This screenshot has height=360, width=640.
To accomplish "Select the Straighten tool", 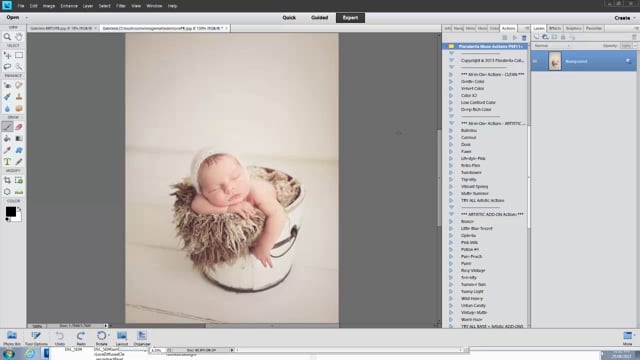I will (19, 191).
